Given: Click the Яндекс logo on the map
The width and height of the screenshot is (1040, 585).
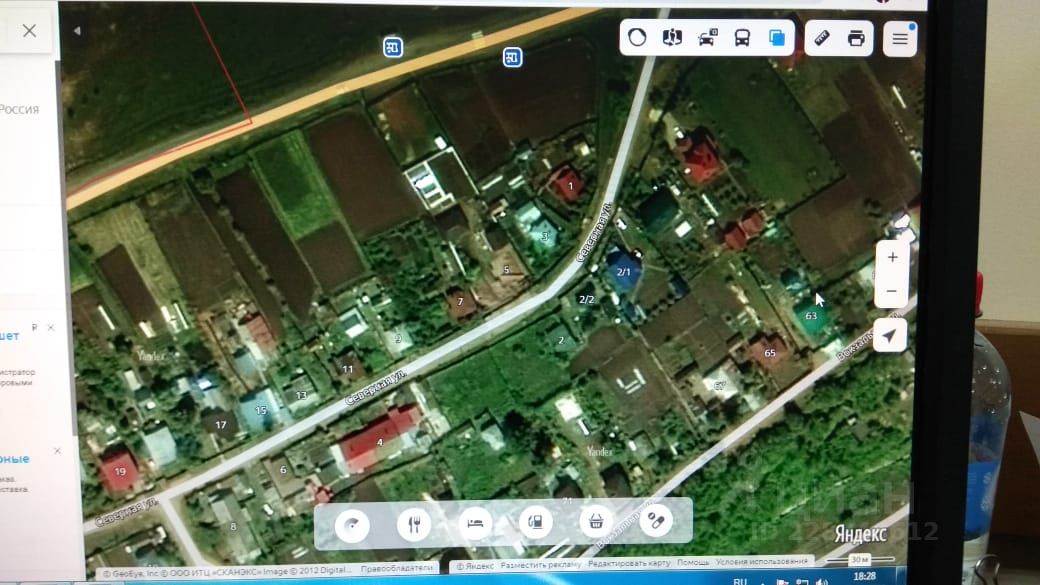Looking at the screenshot, I should [861, 535].
